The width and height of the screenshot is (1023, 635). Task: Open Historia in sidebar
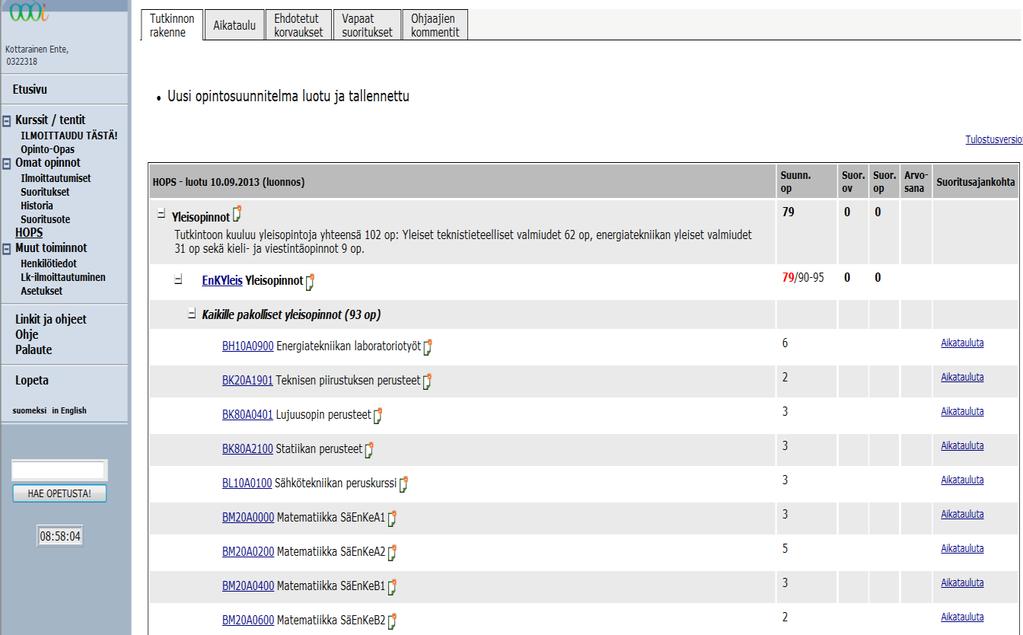point(37,206)
